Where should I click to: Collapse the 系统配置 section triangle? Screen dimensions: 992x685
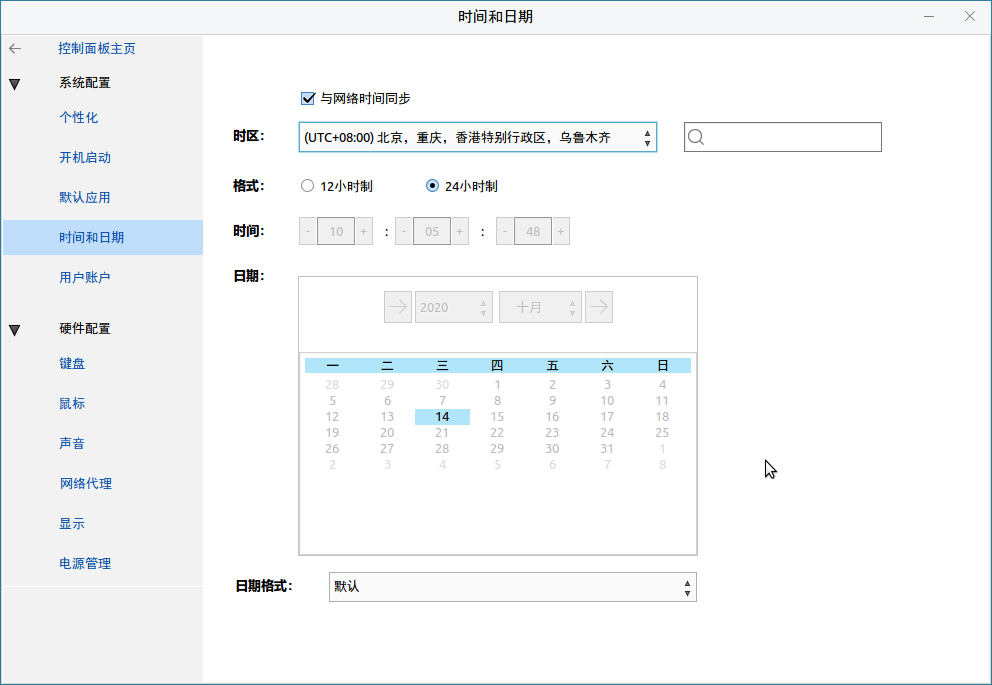click(15, 83)
